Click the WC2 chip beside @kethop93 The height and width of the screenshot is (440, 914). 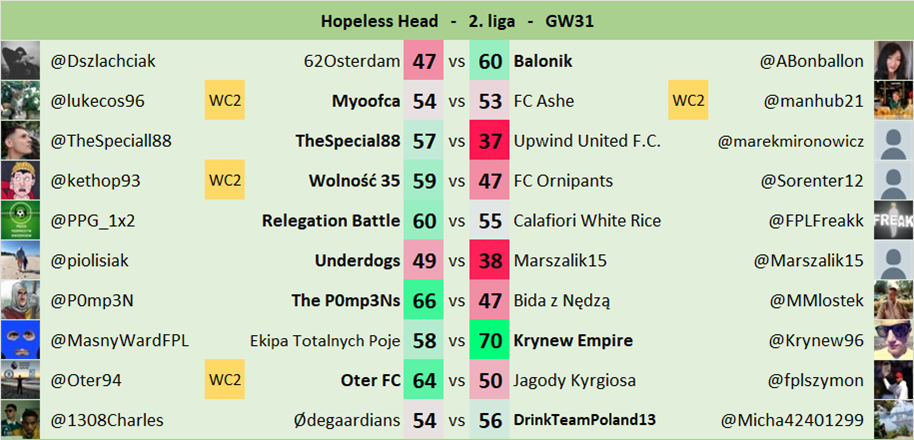tap(224, 180)
